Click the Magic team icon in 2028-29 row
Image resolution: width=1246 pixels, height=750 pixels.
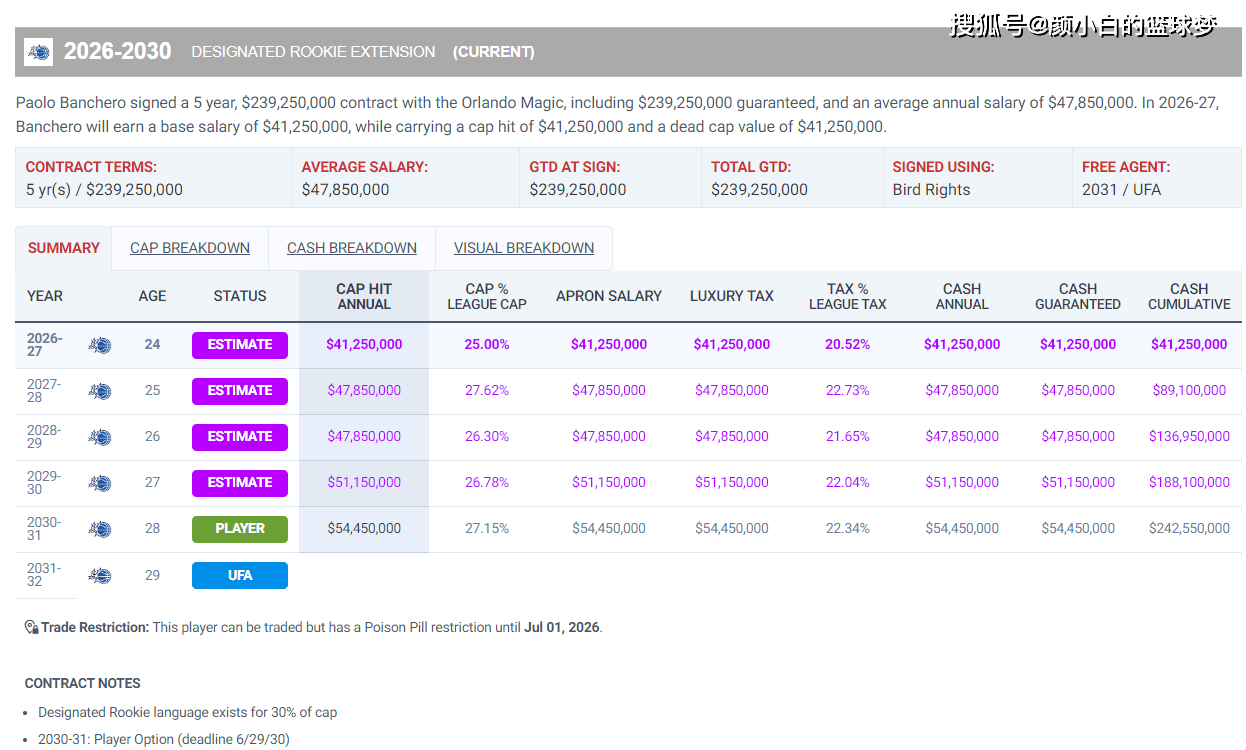[100, 437]
